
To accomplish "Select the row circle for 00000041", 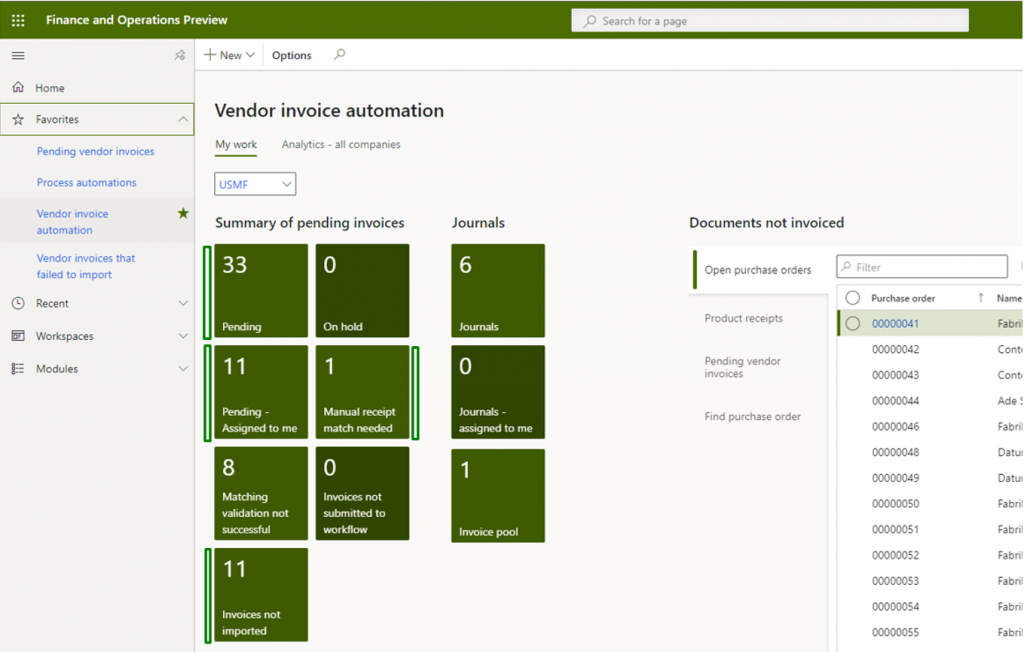I will (x=853, y=323).
